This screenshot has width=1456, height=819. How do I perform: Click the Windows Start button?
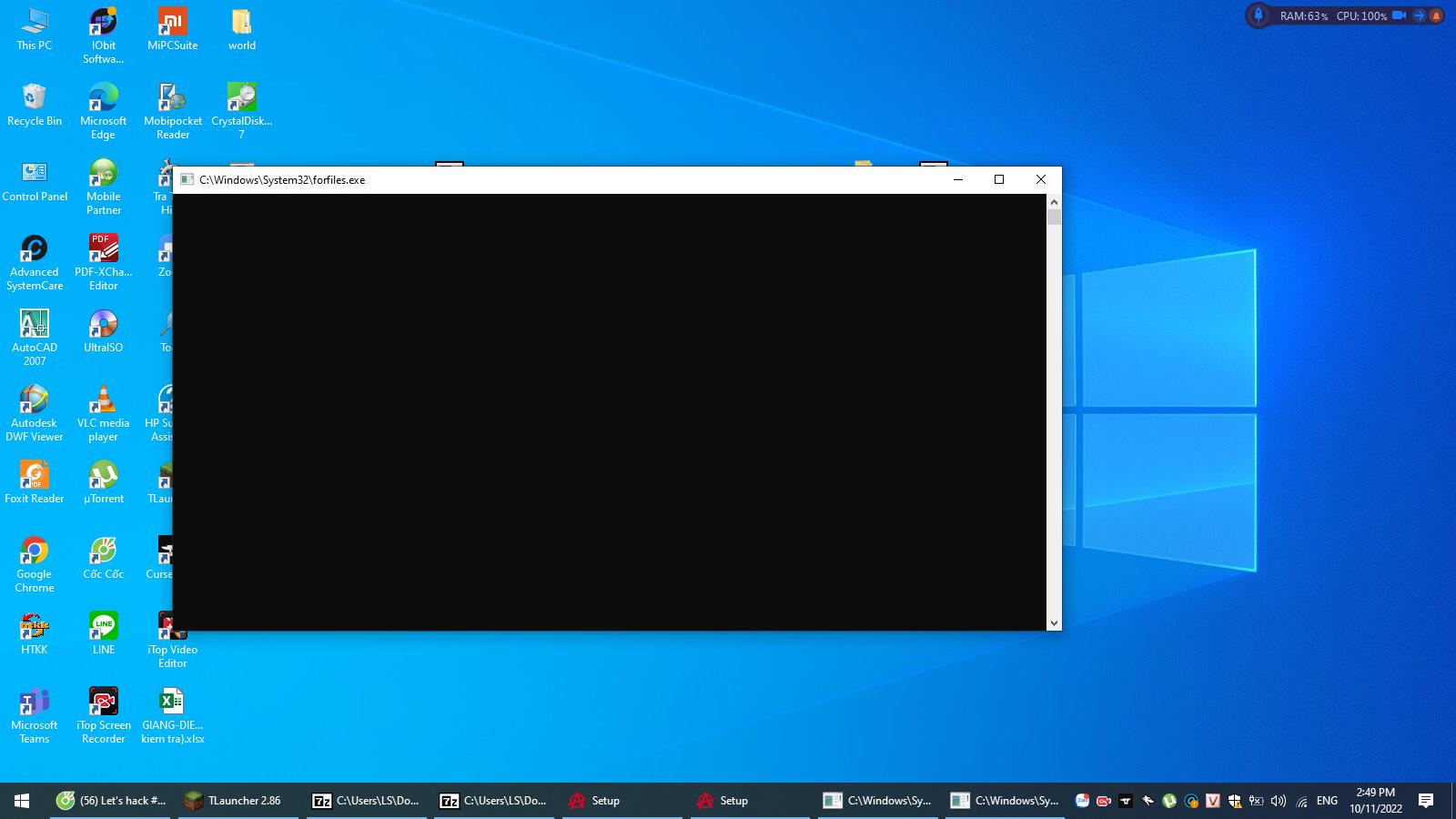coord(22,801)
